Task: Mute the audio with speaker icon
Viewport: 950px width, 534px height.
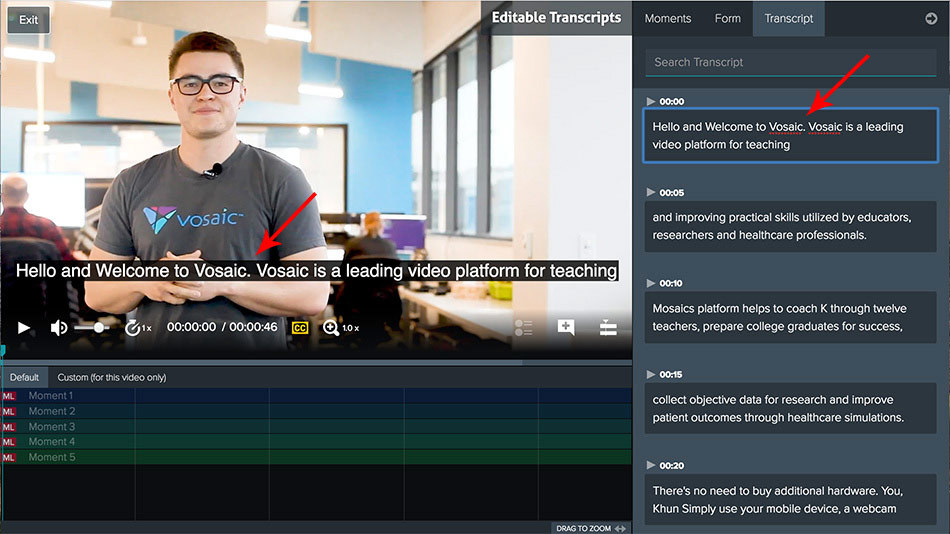Action: (59, 328)
